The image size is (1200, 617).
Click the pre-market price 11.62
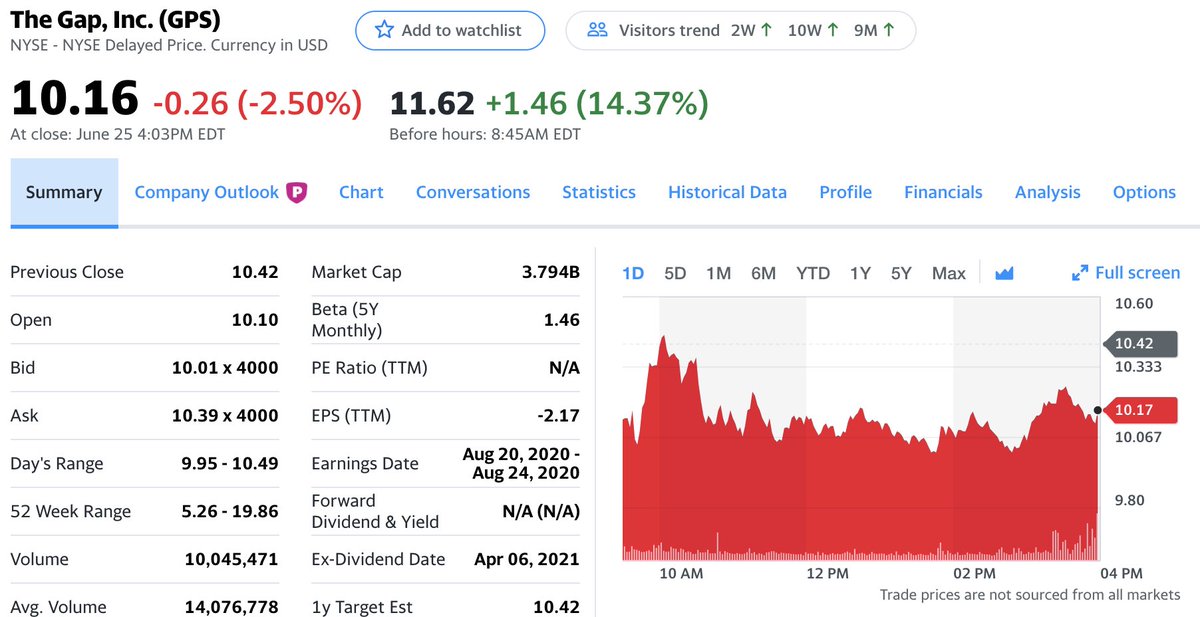point(432,102)
